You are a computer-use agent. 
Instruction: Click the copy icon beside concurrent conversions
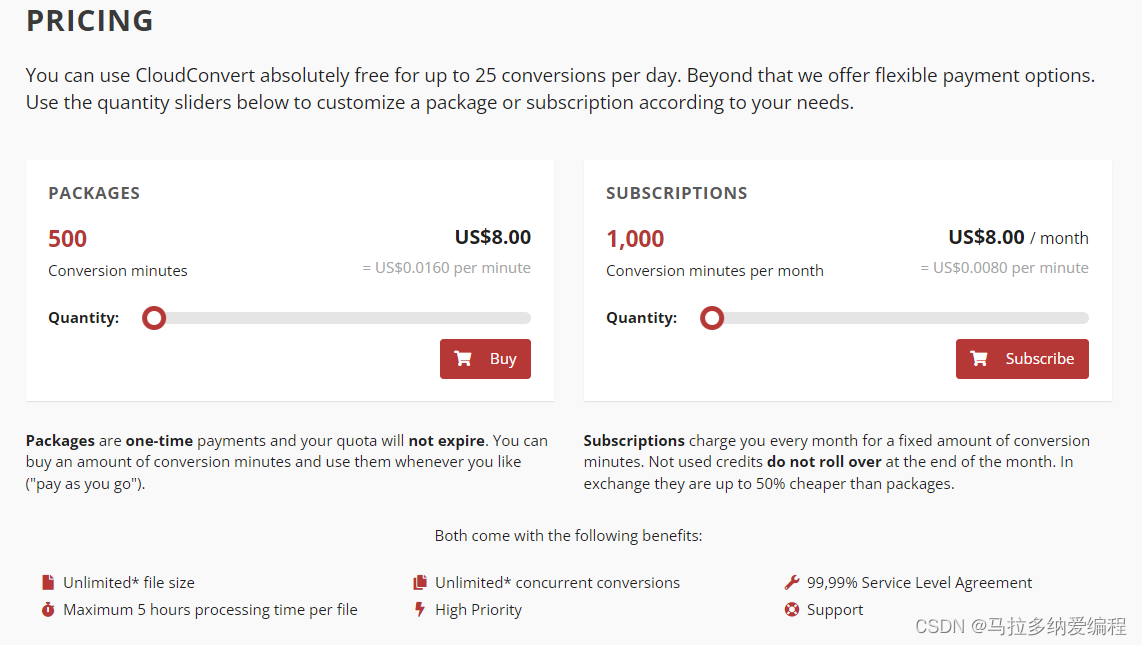420,582
